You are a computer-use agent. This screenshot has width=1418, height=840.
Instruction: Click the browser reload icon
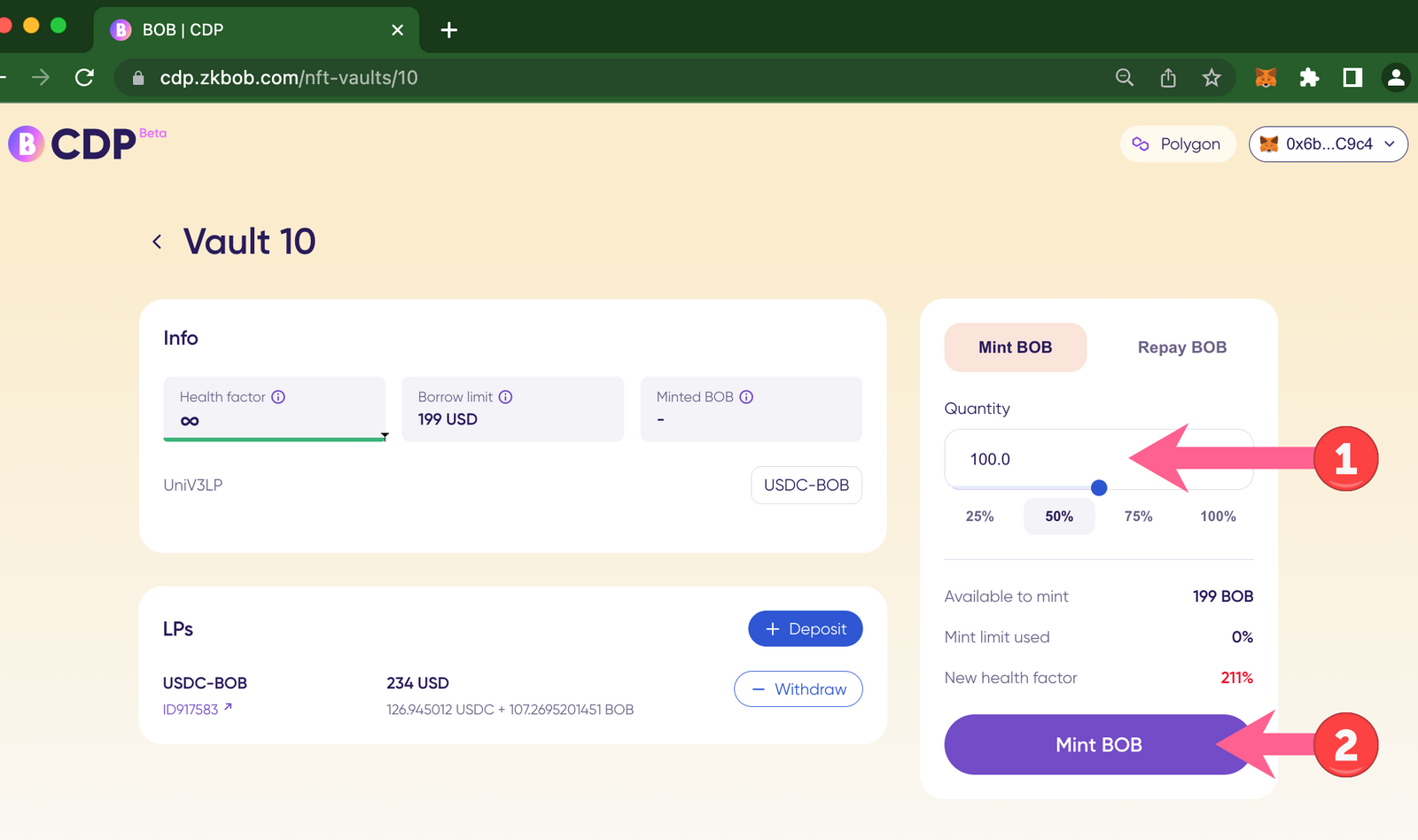pos(84,78)
